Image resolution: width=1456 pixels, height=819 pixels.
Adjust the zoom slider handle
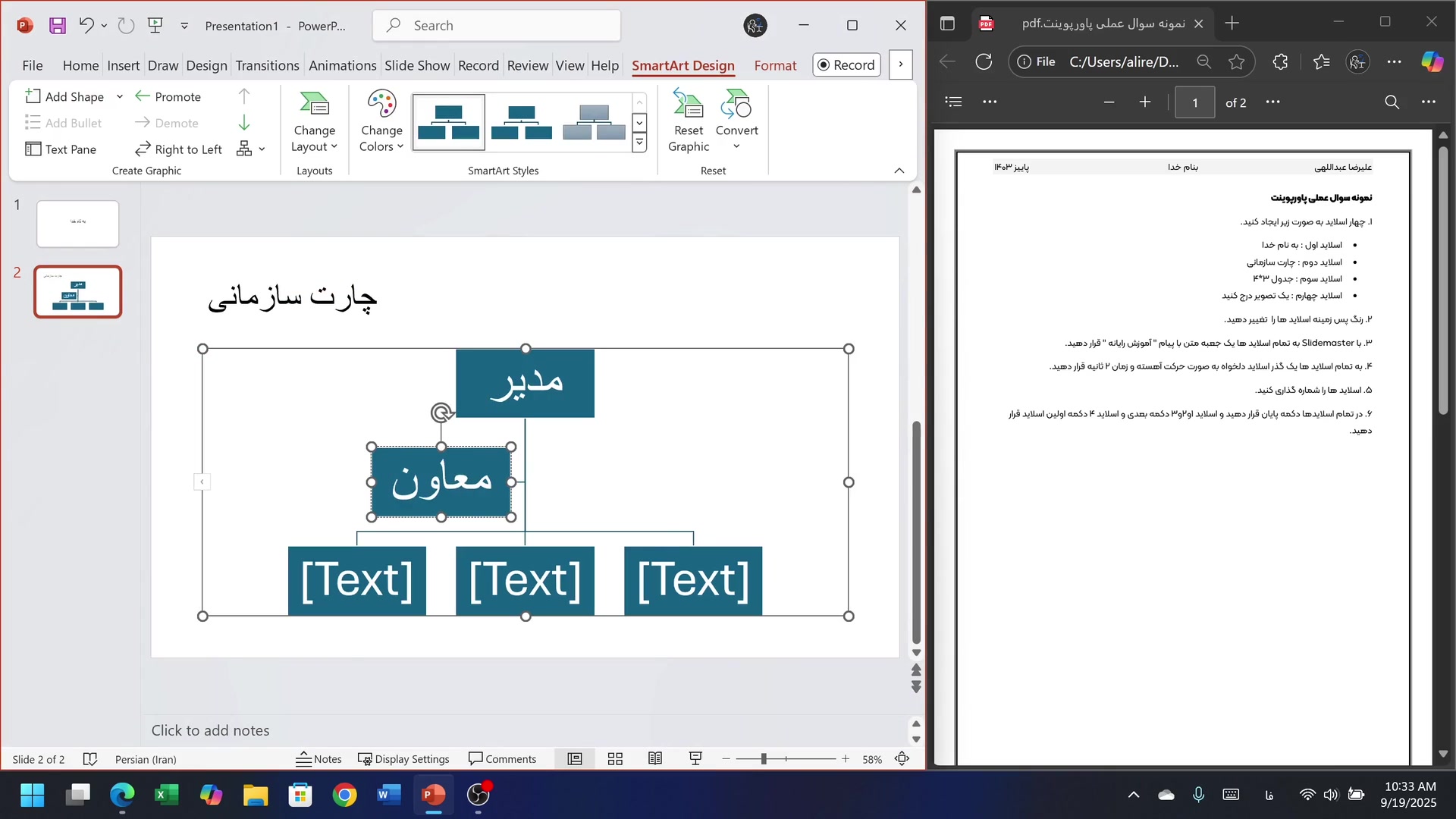764,759
